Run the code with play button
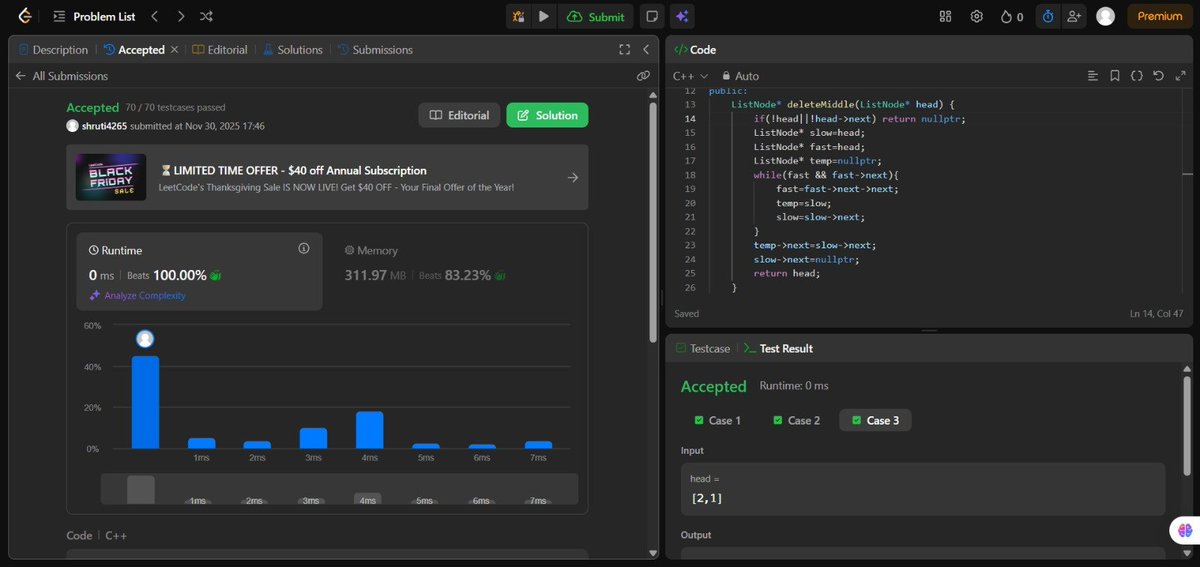Screen dimensions: 1200x567 click(543, 16)
